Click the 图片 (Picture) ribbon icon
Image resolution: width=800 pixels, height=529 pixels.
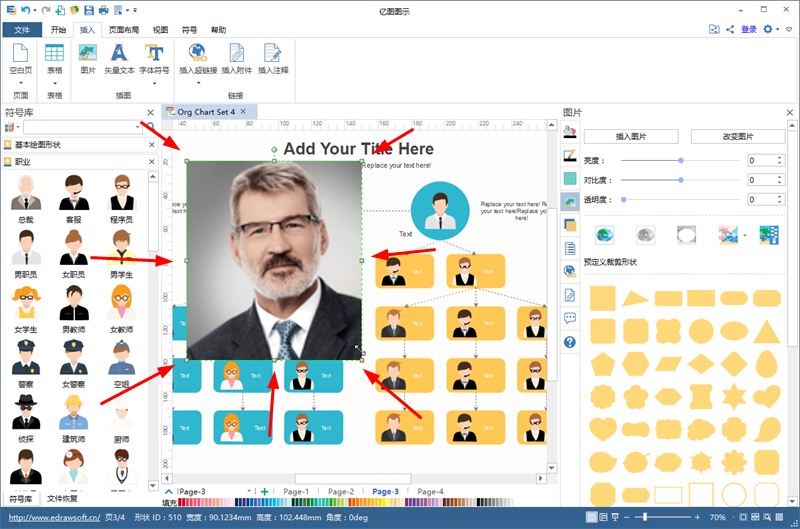coord(88,58)
